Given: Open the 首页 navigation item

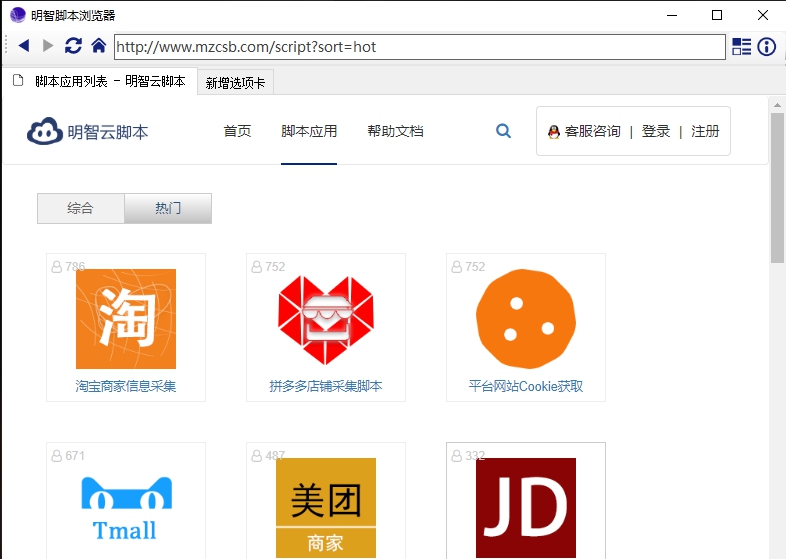Looking at the screenshot, I should pyautogui.click(x=237, y=131).
